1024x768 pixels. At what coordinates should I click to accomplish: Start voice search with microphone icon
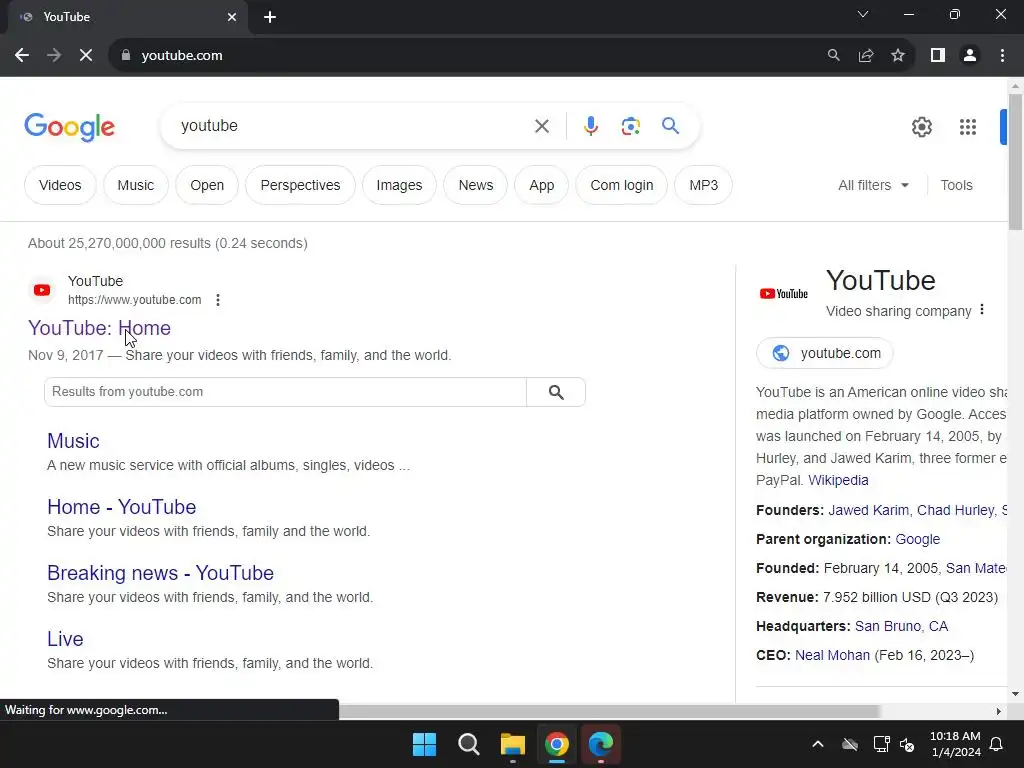pos(590,126)
